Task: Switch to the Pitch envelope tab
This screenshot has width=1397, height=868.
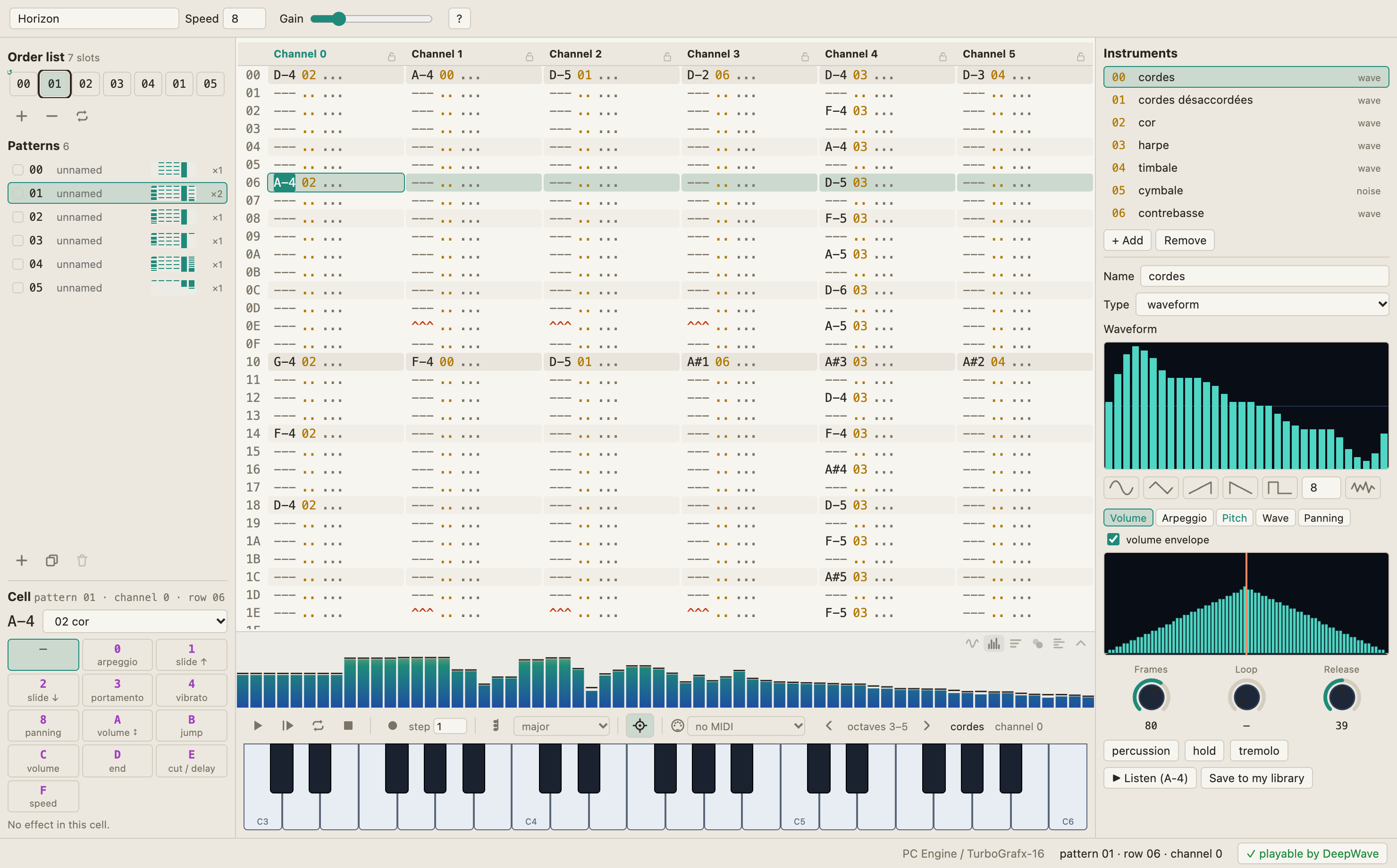Action: [1234, 518]
